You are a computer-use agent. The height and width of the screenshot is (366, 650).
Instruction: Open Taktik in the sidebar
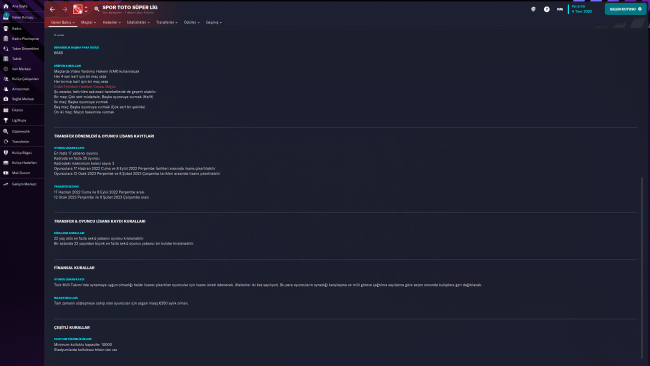[x=17, y=59]
